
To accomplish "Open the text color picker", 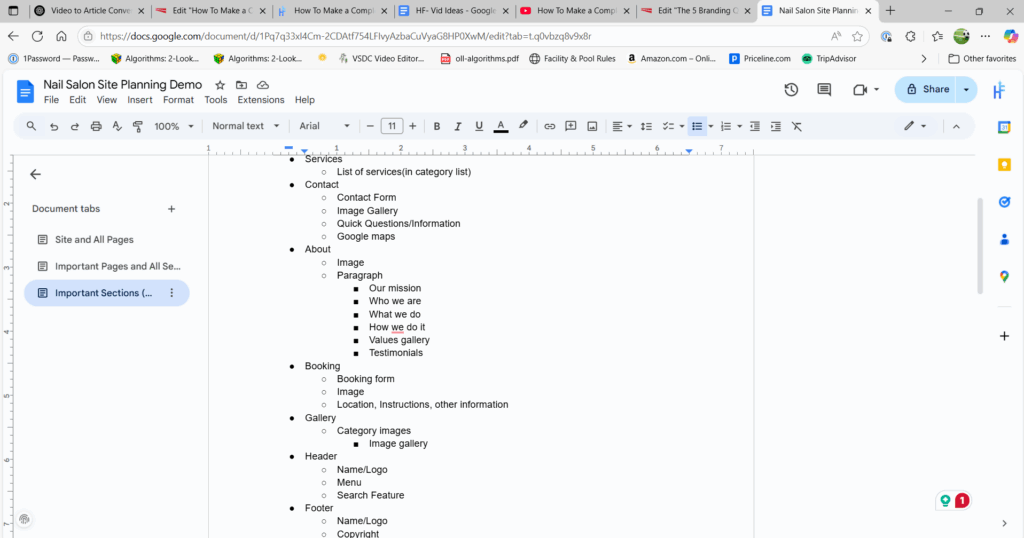I will [x=501, y=127].
